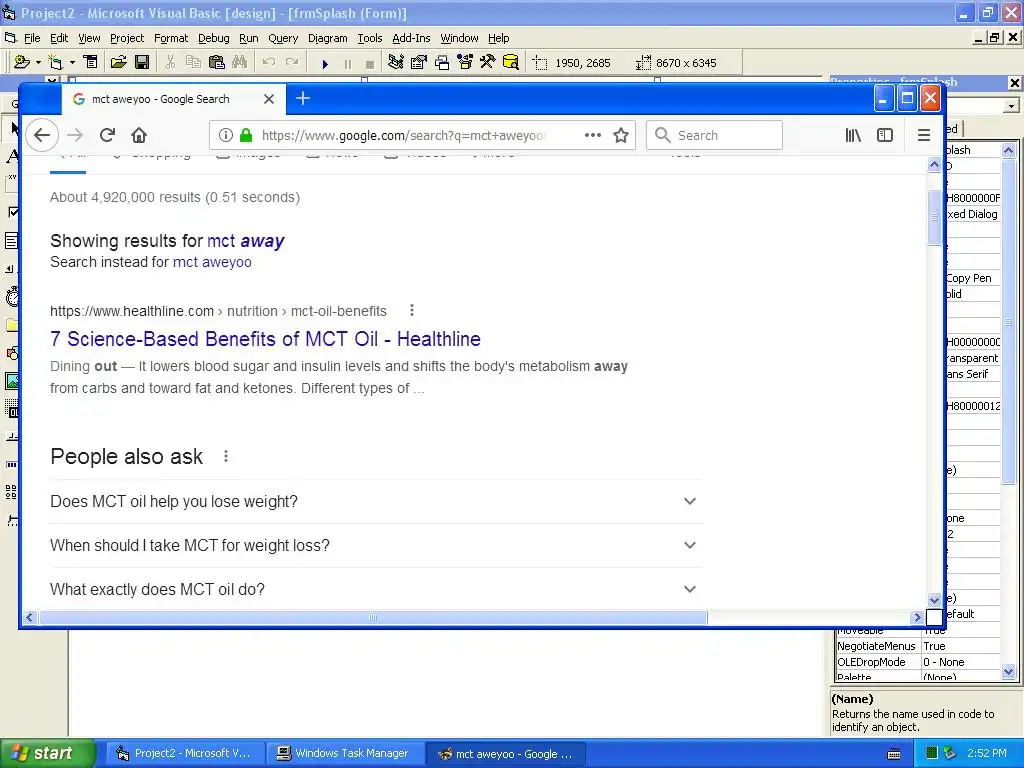Viewport: 1024px width, 768px height.
Task: Click the Copy toolbar icon
Action: point(193,62)
